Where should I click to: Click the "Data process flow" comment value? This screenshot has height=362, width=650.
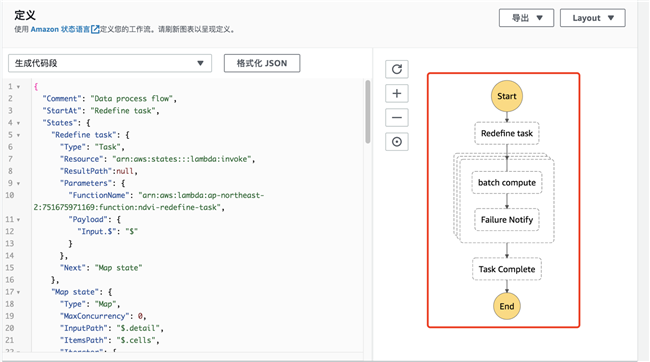(x=132, y=99)
